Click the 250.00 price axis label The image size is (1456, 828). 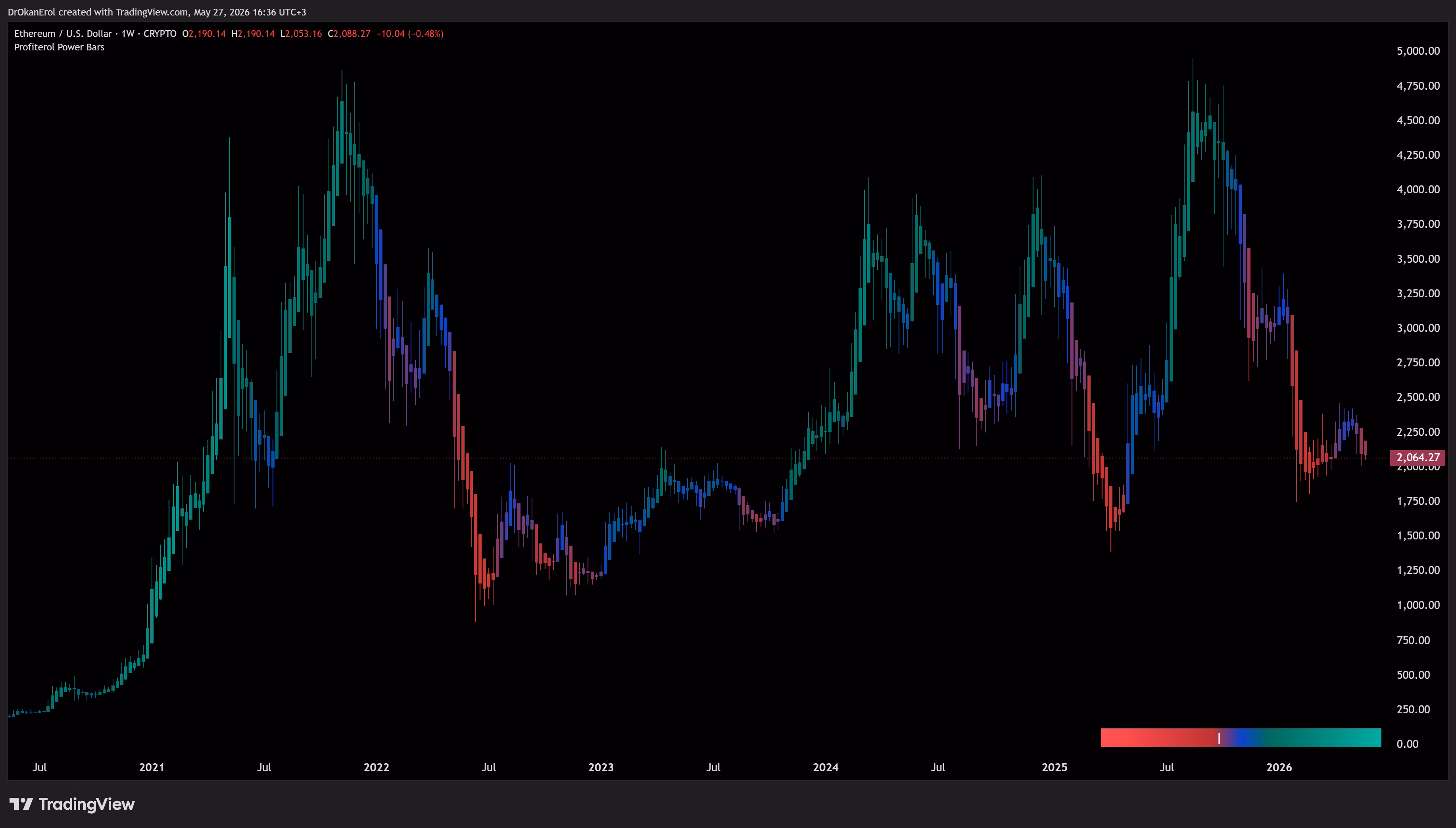point(1414,709)
